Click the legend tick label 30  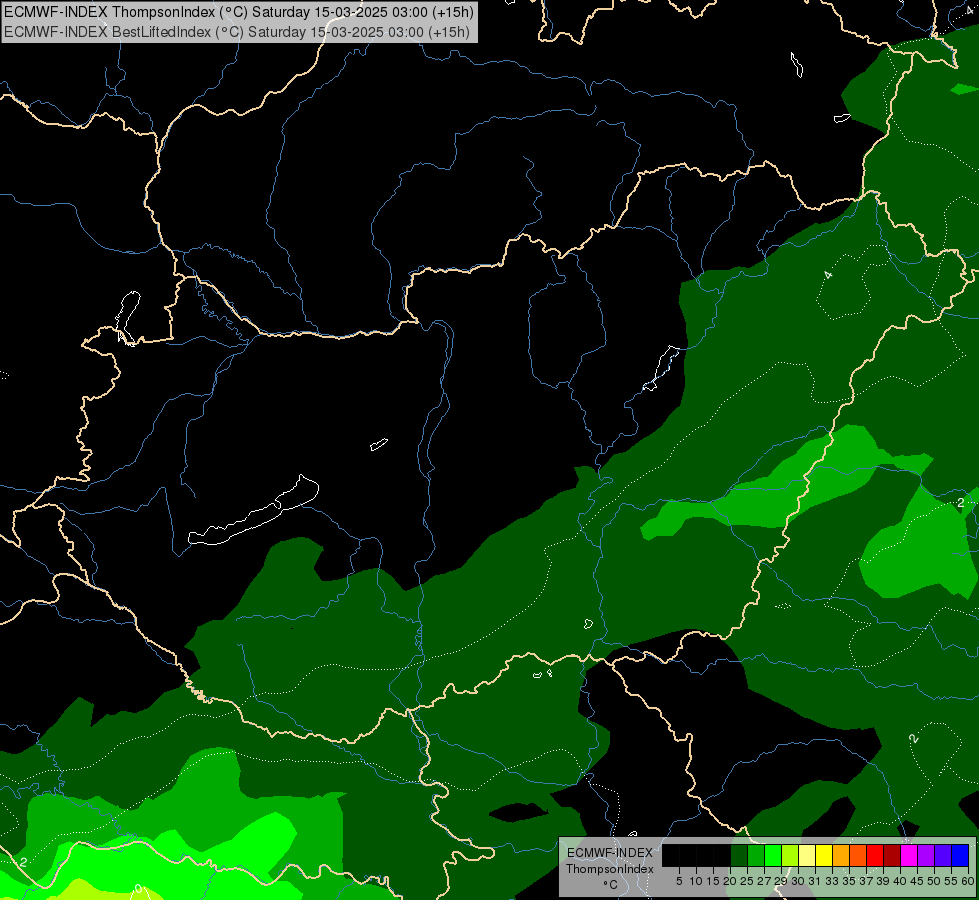[797, 881]
